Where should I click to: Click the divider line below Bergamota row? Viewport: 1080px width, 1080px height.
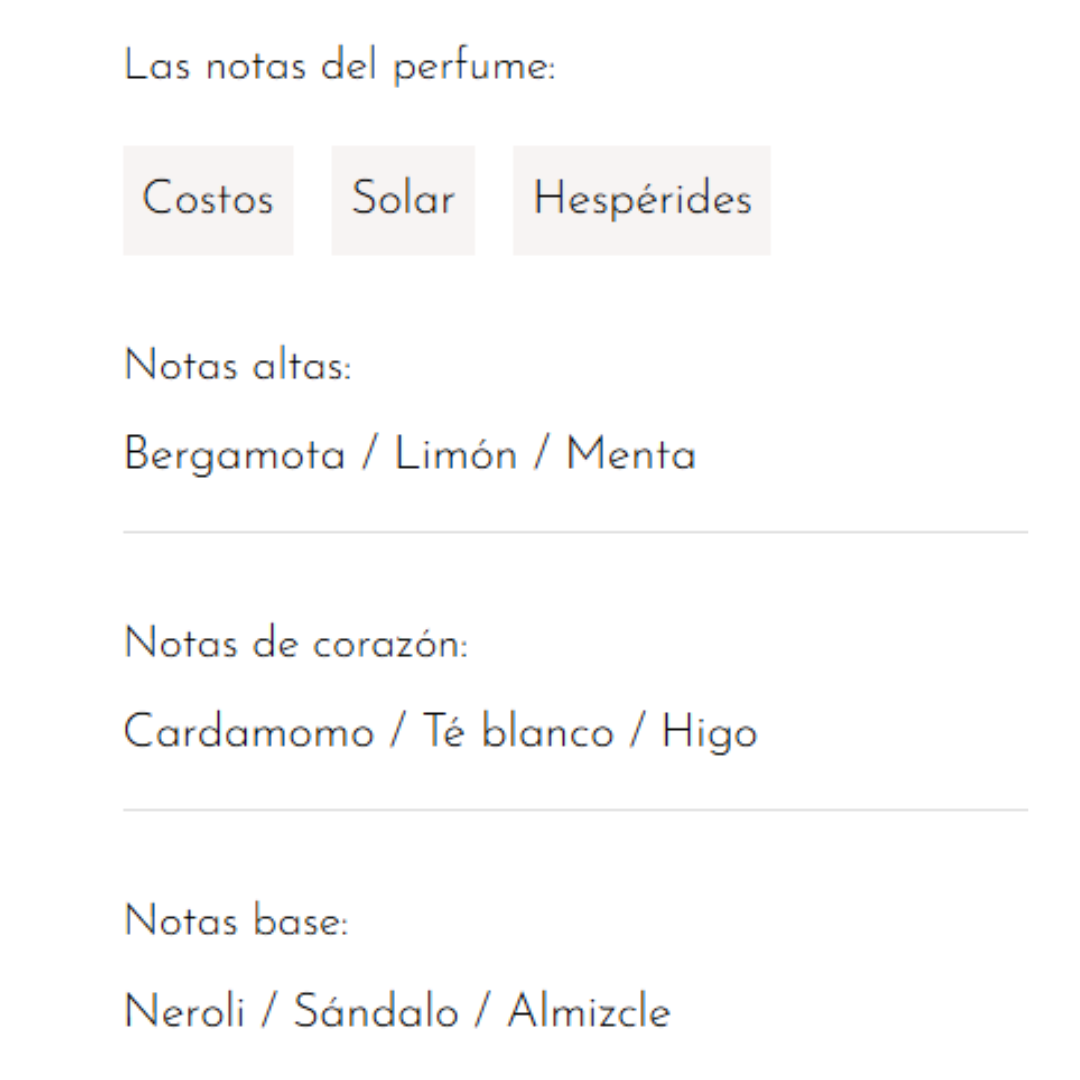coord(575,533)
